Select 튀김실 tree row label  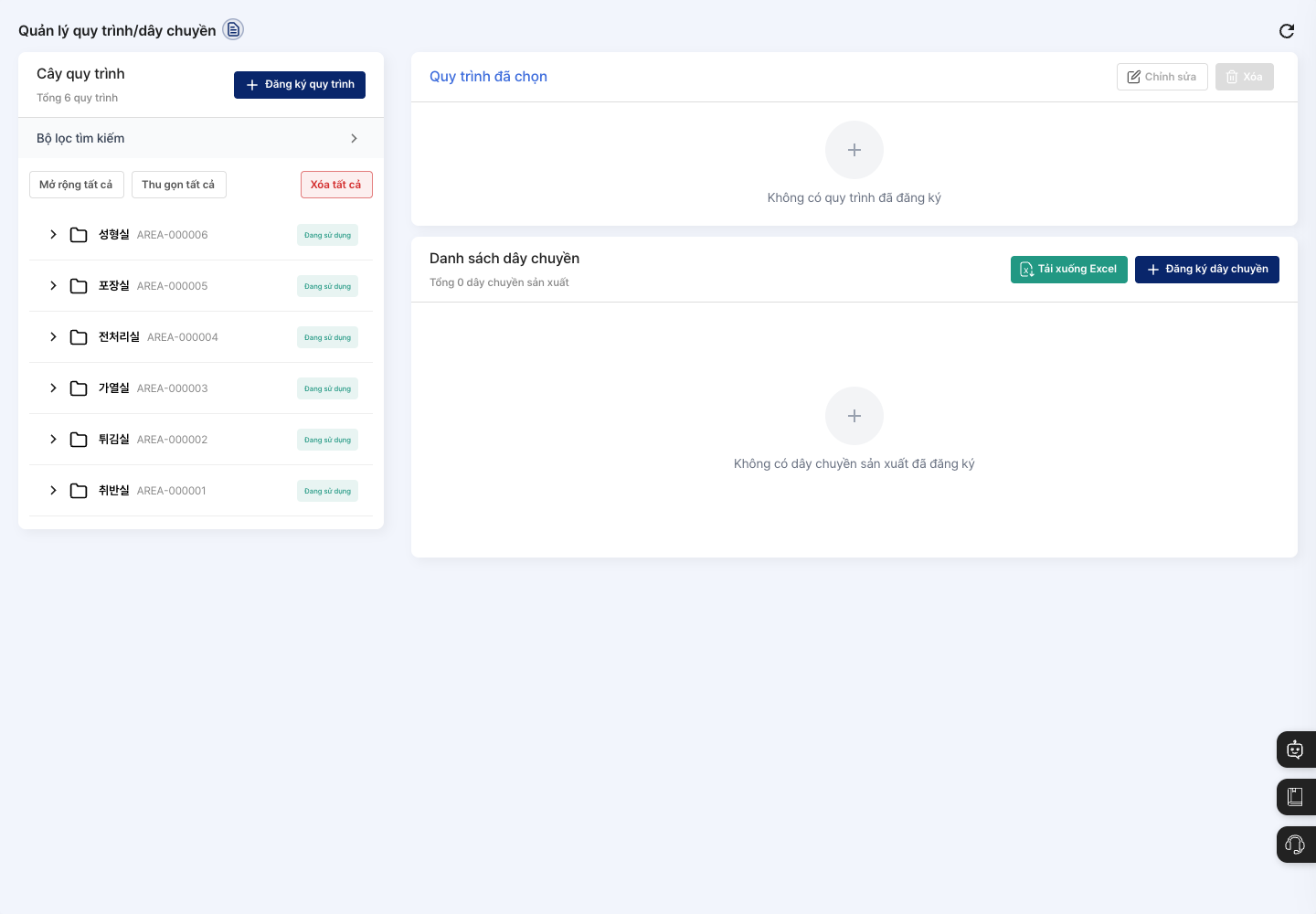(x=114, y=440)
